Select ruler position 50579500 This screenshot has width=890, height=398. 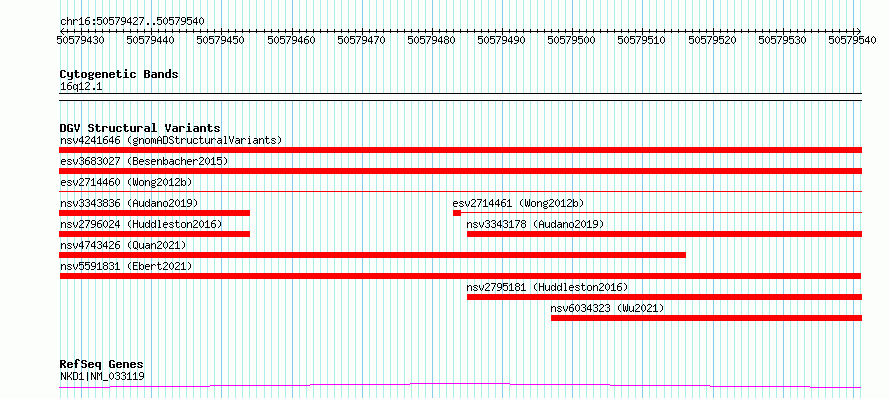point(572,40)
